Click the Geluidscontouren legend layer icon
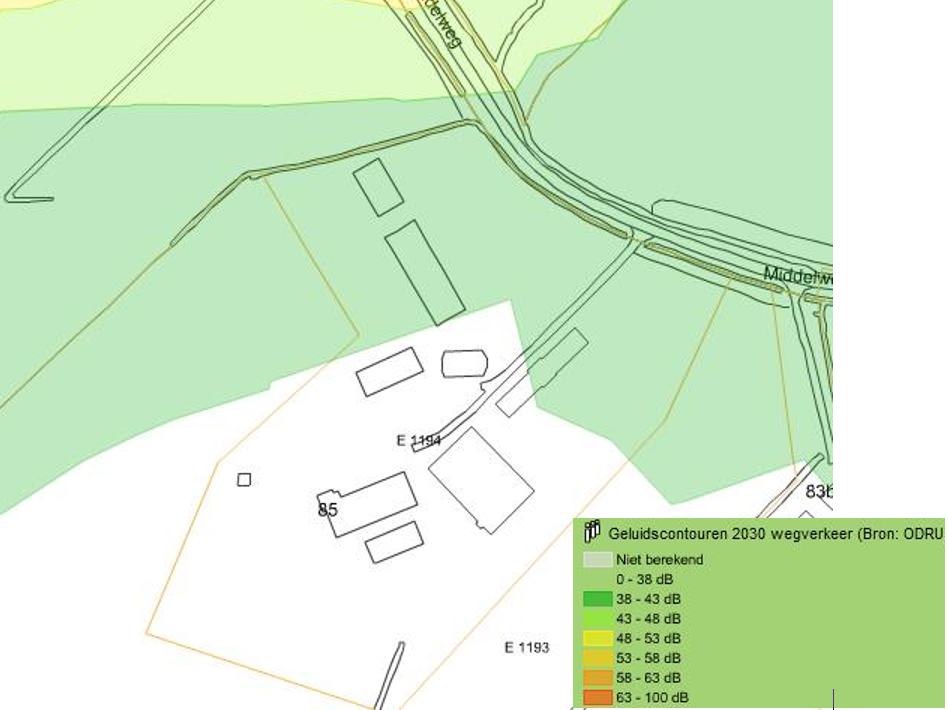 tap(592, 532)
